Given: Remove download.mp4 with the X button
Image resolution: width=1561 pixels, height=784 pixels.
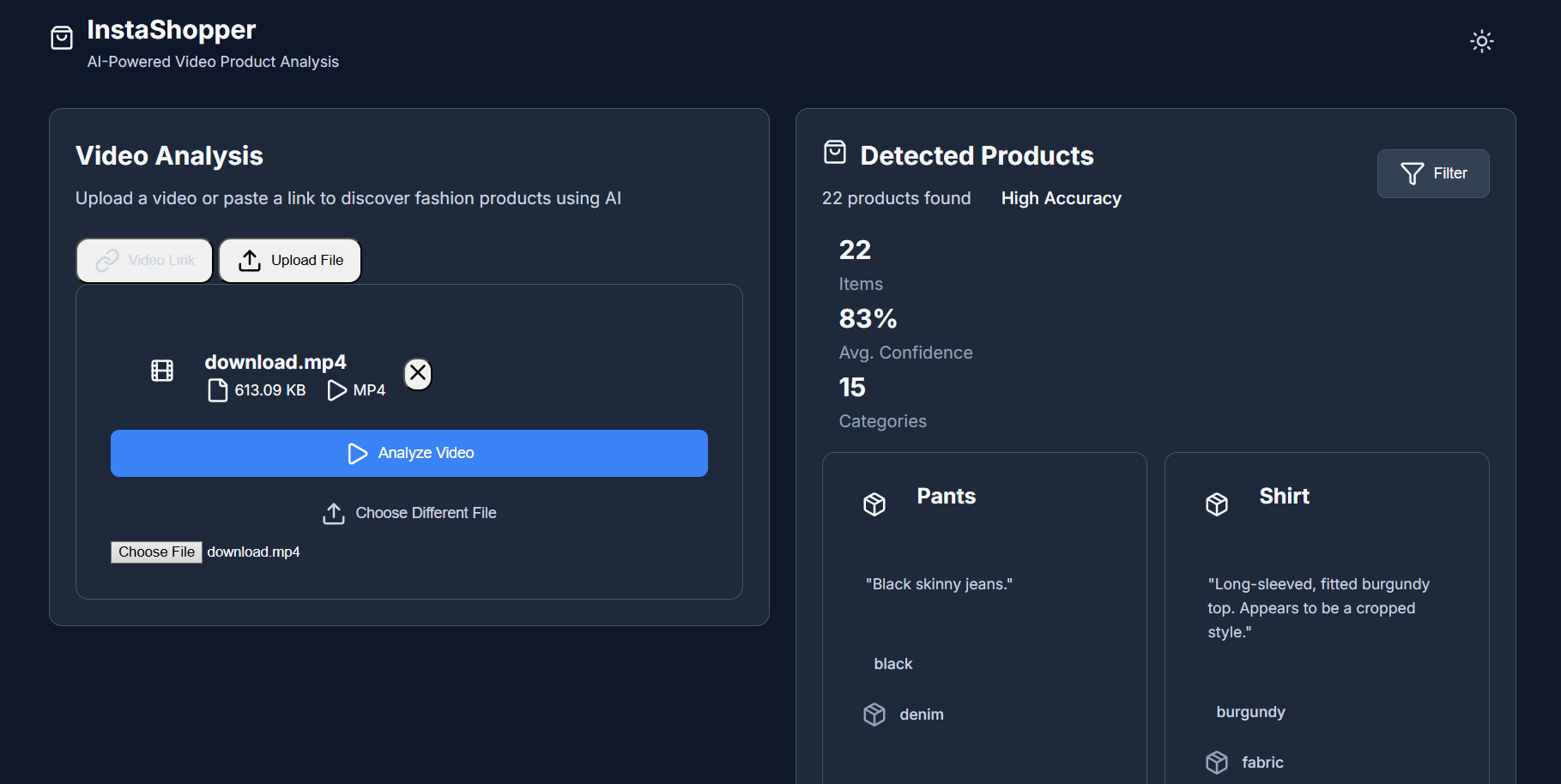Looking at the screenshot, I should [x=418, y=373].
